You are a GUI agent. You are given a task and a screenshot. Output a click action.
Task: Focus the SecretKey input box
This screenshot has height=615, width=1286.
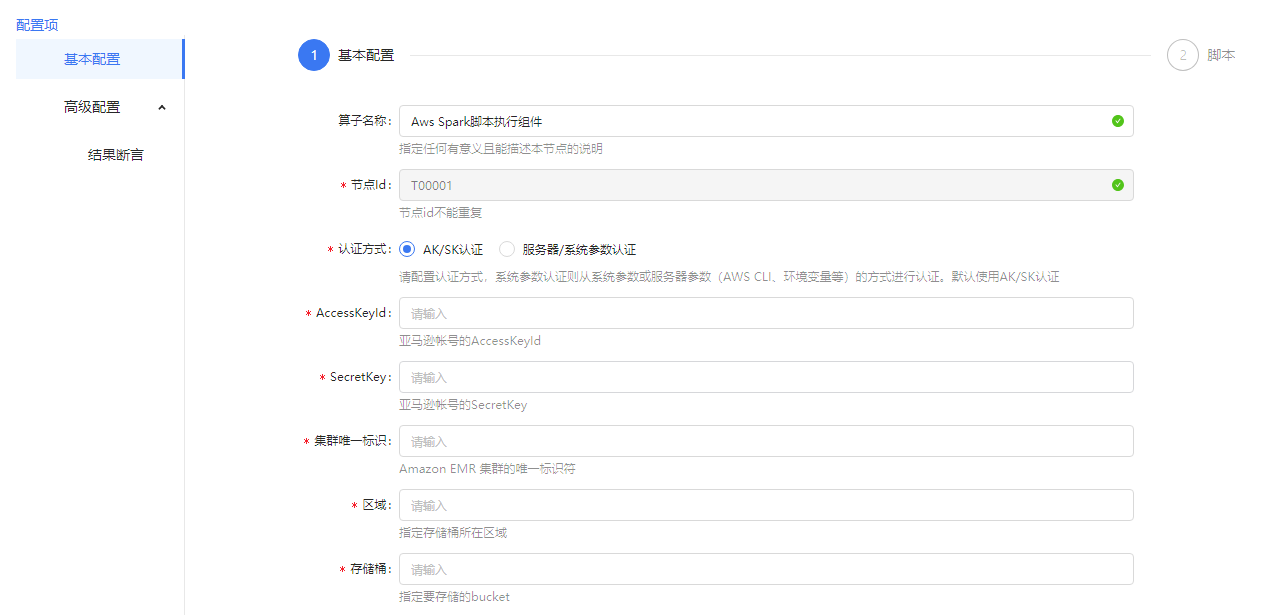765,377
